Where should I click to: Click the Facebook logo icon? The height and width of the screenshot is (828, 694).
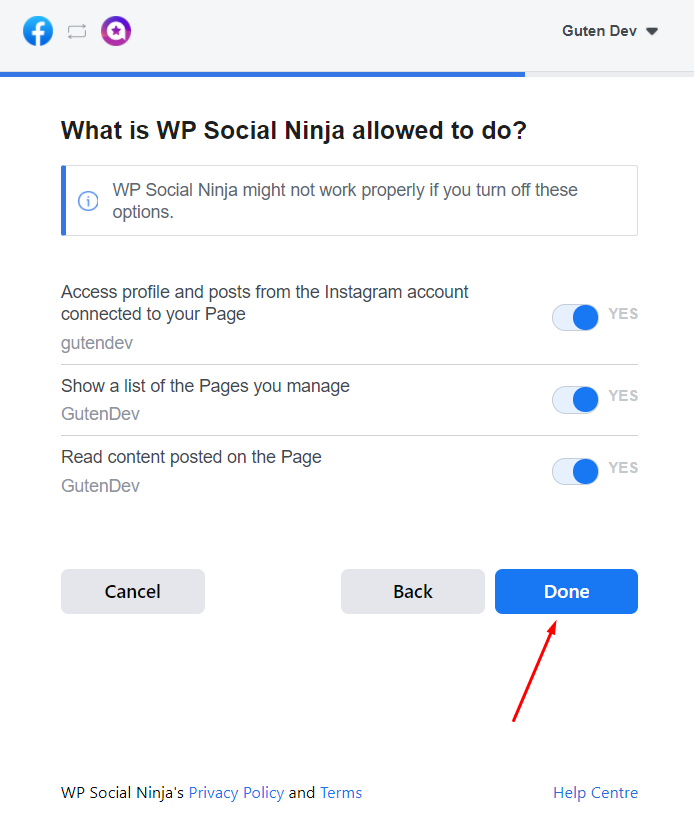point(38,31)
